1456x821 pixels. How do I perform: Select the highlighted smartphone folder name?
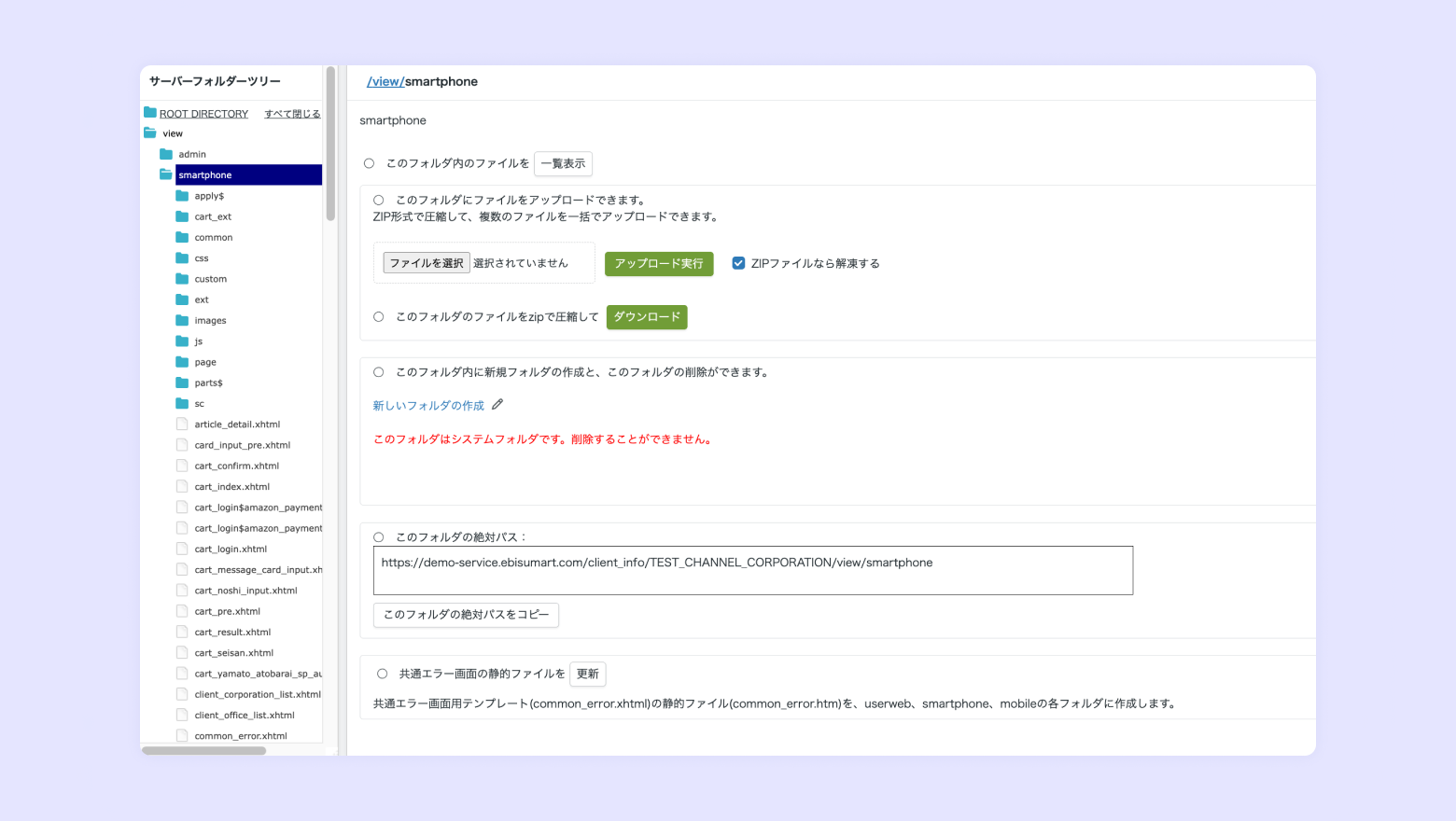click(x=205, y=175)
